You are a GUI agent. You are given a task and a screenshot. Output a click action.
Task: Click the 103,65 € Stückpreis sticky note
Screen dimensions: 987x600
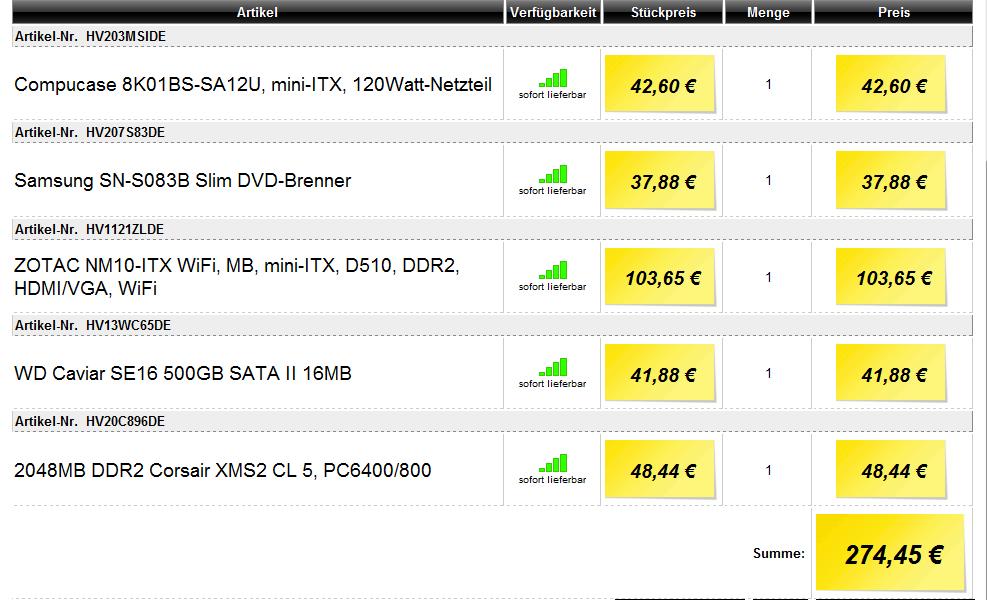(x=660, y=276)
